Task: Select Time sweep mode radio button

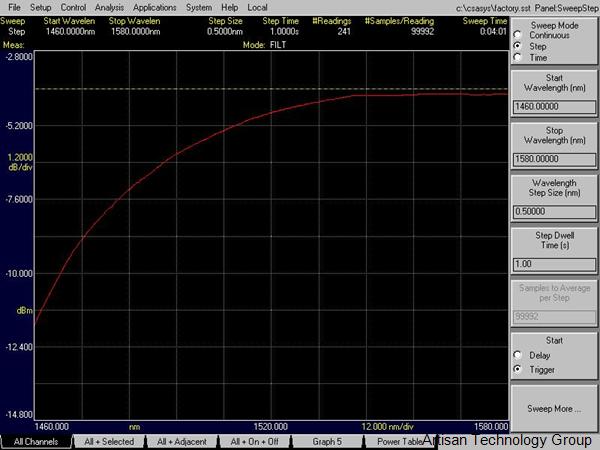Action: [517, 57]
